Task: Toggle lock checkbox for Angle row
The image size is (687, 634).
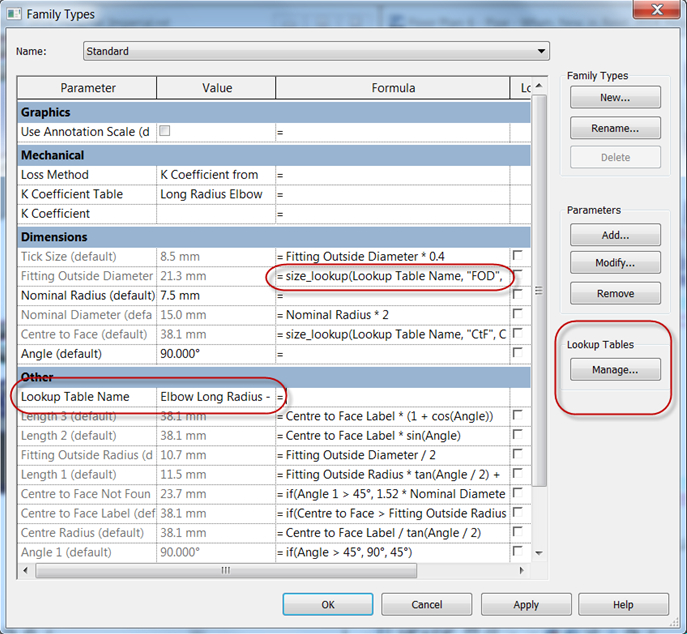Action: 517,354
